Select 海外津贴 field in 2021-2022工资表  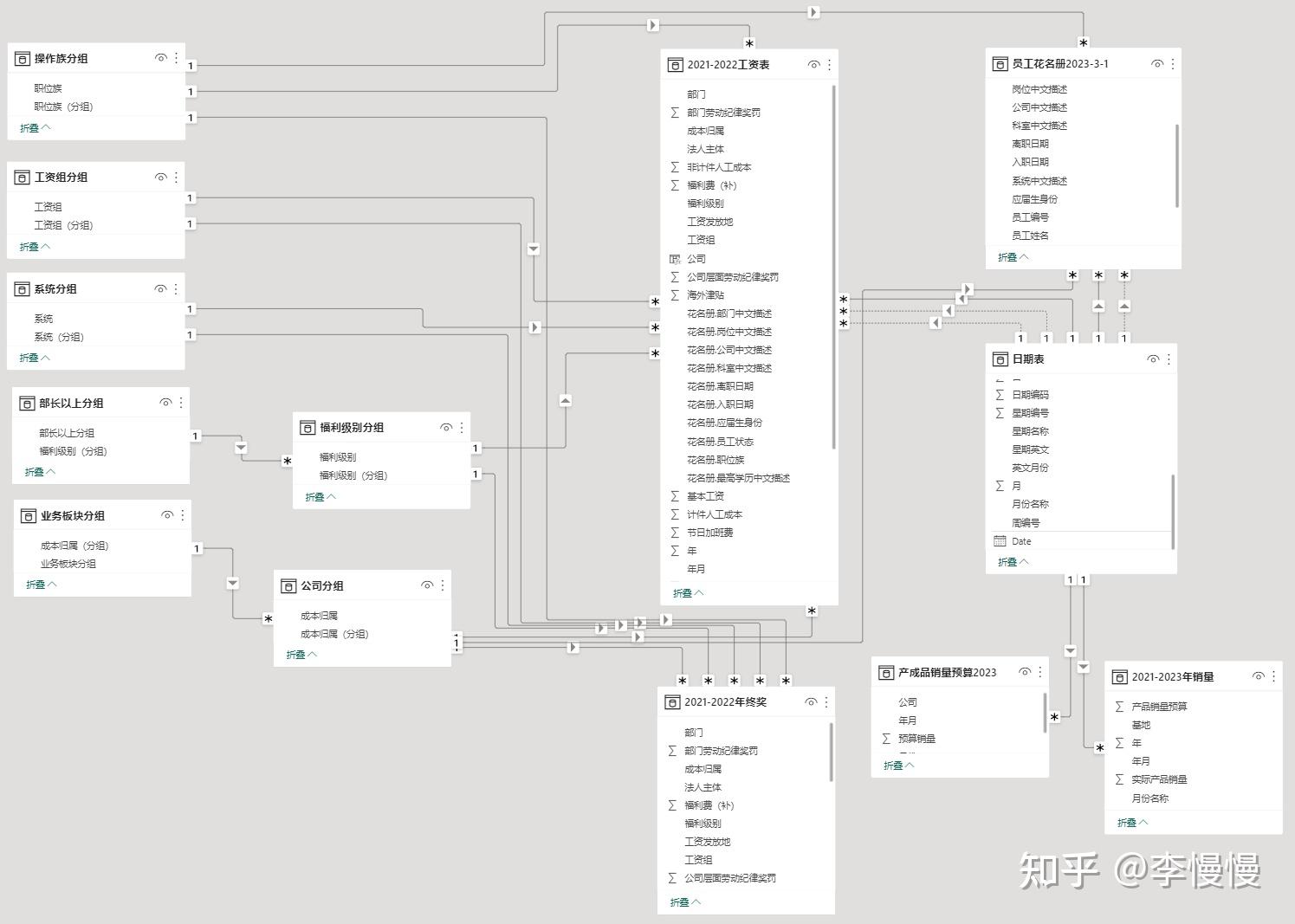[x=705, y=295]
